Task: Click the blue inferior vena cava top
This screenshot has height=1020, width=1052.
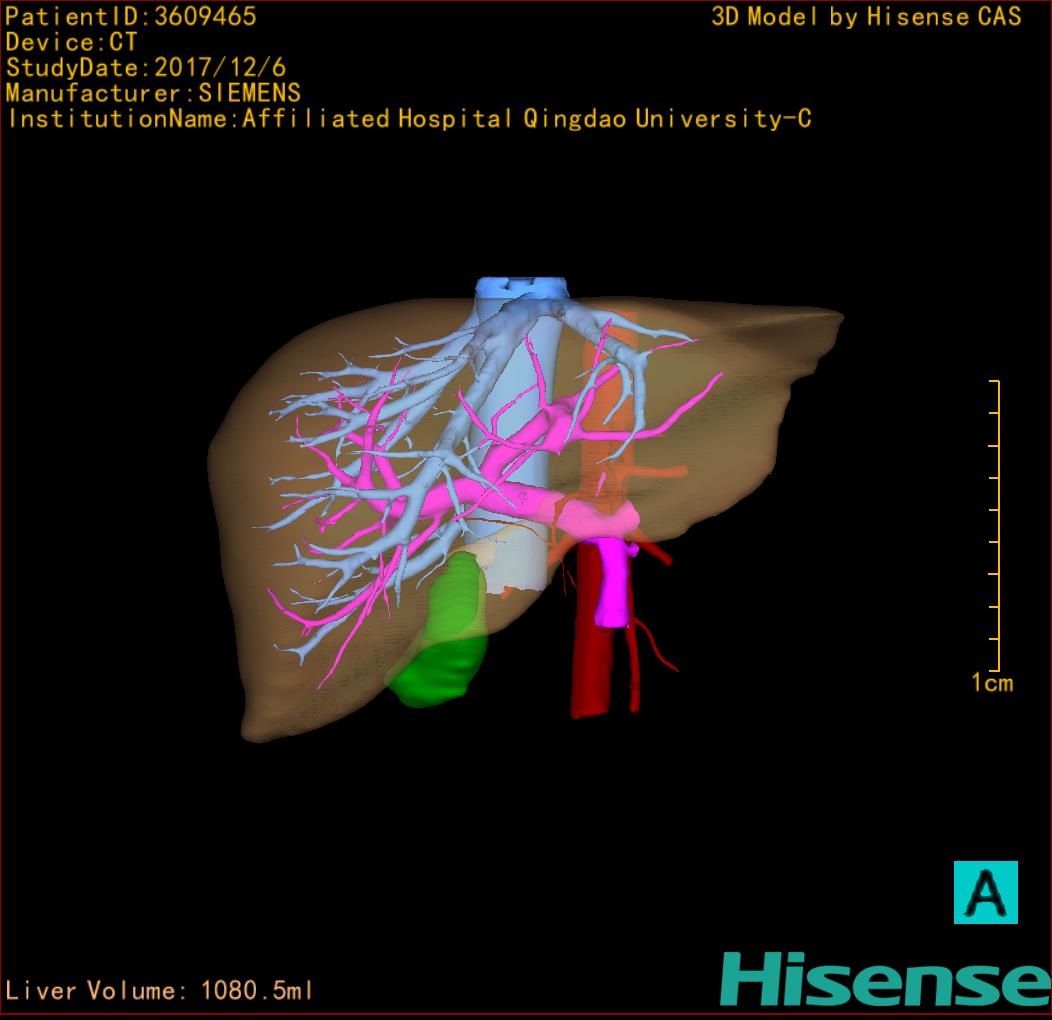Action: (521, 289)
